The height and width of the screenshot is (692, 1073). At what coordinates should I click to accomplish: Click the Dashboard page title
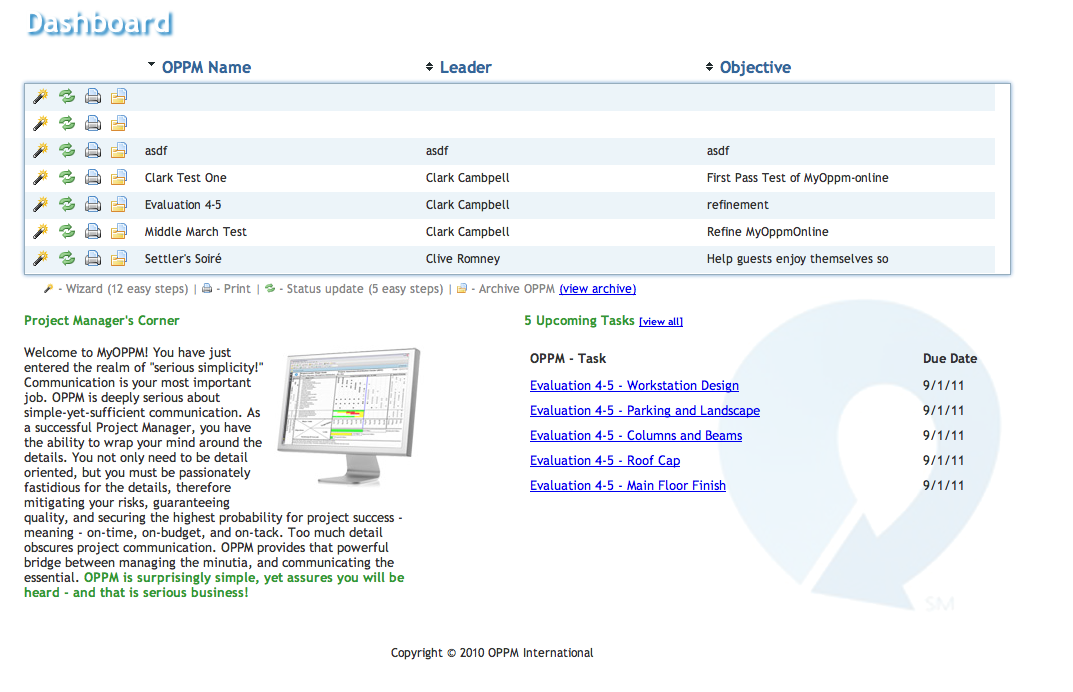[100, 24]
